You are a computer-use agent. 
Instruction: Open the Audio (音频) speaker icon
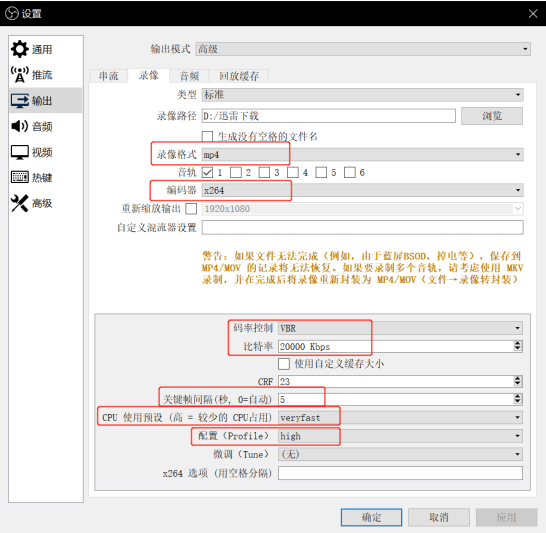coord(20,126)
